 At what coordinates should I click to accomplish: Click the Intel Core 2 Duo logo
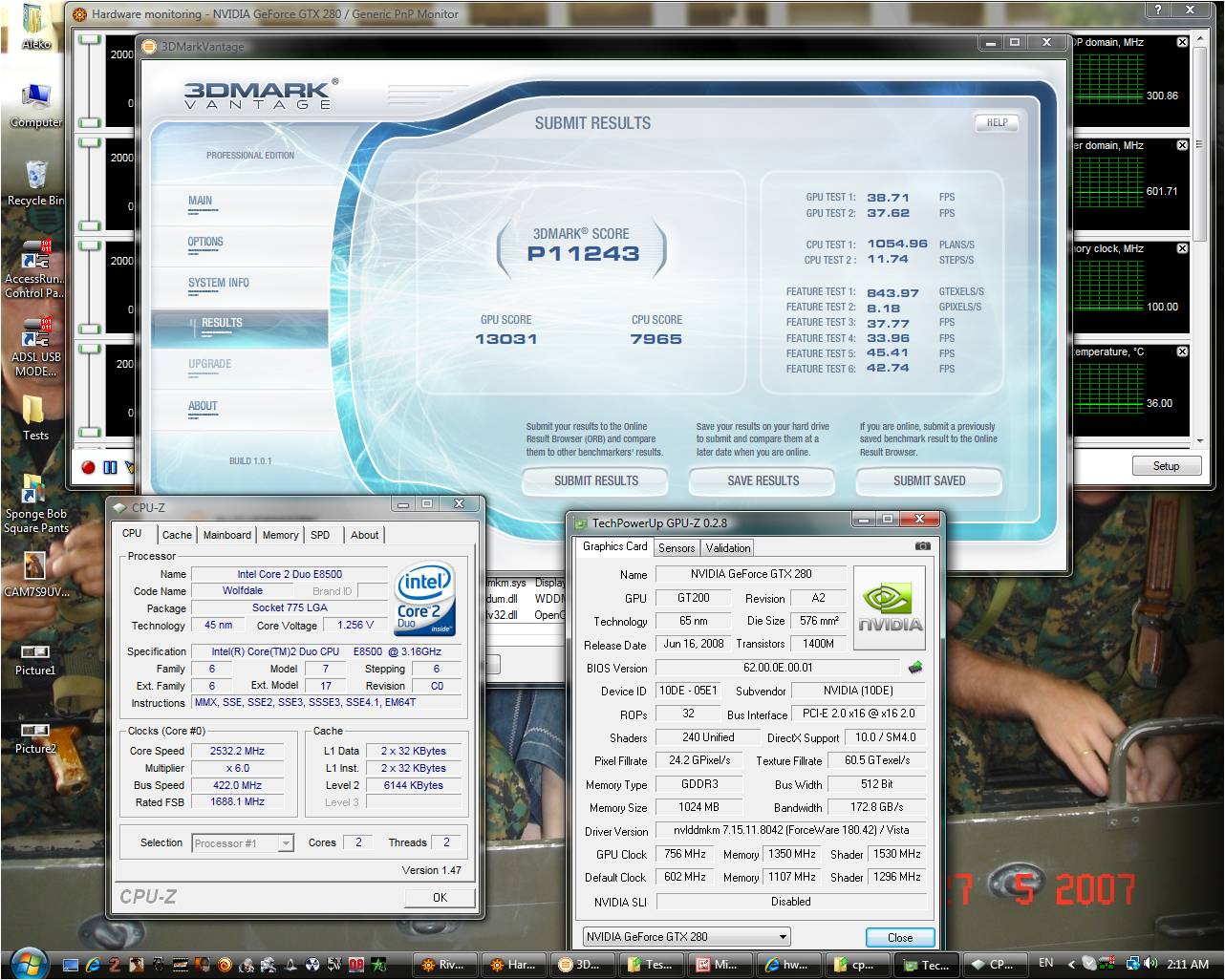[x=424, y=601]
